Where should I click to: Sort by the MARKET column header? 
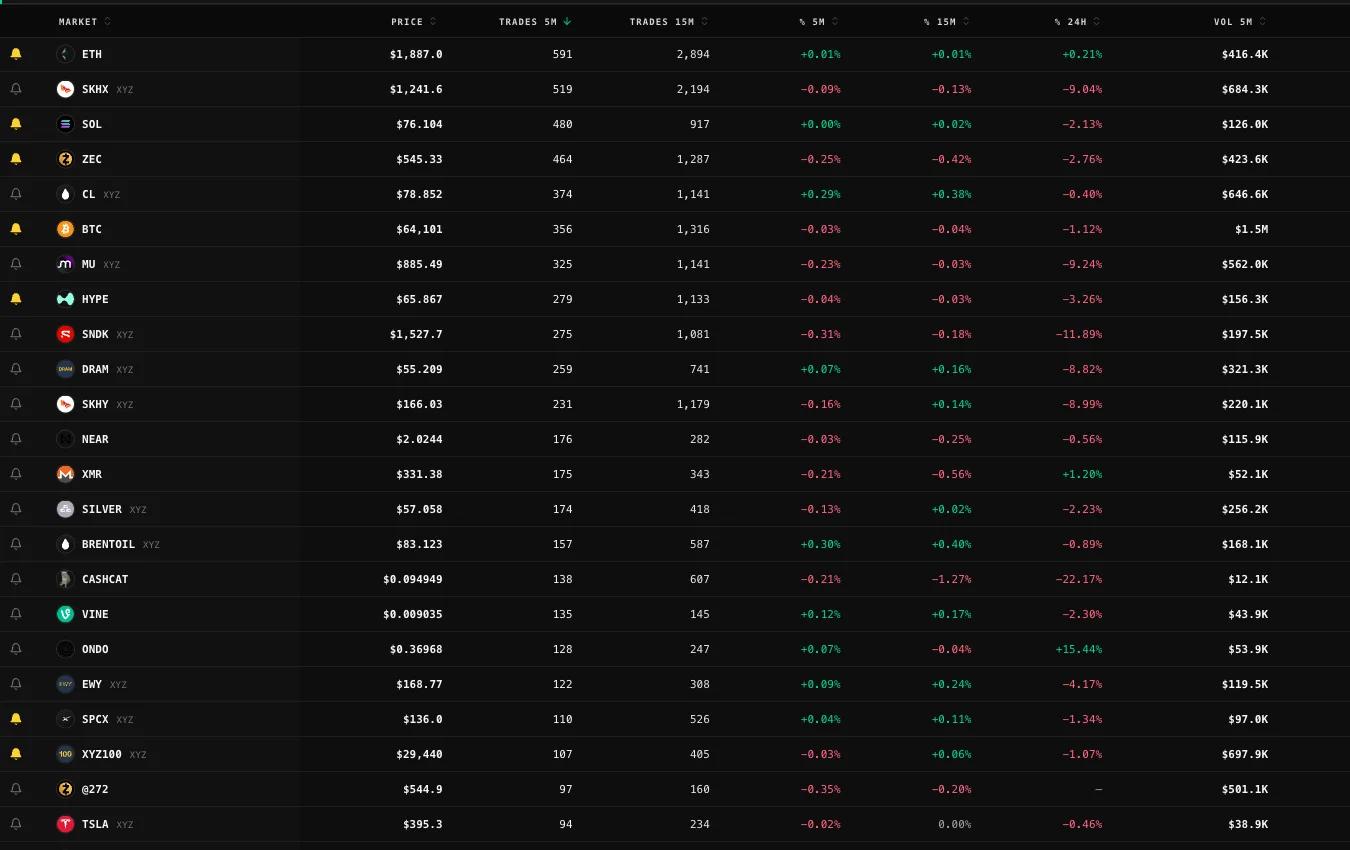pyautogui.click(x=85, y=22)
